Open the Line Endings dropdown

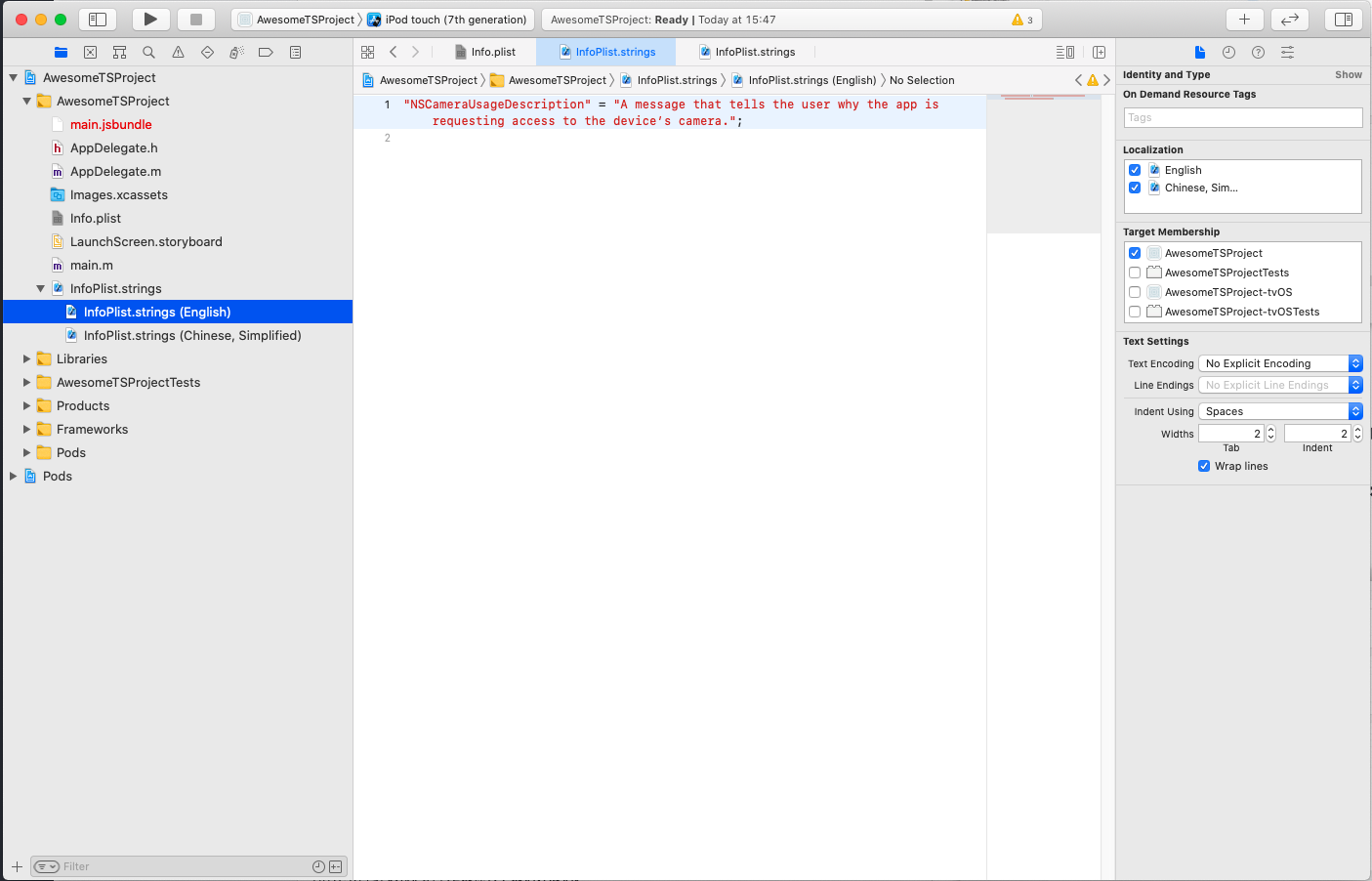(x=1280, y=385)
